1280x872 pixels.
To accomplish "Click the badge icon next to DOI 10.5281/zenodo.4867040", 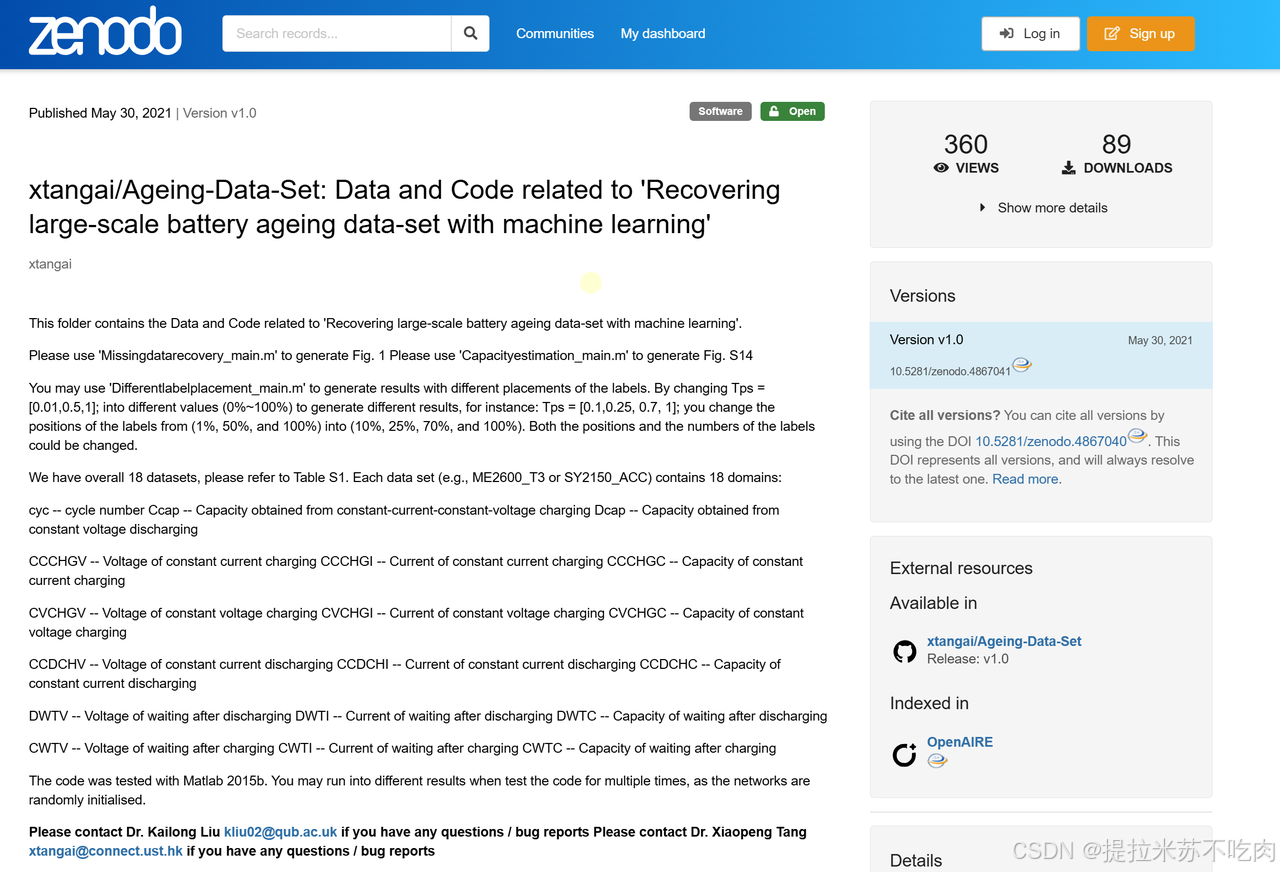I will [x=1138, y=436].
